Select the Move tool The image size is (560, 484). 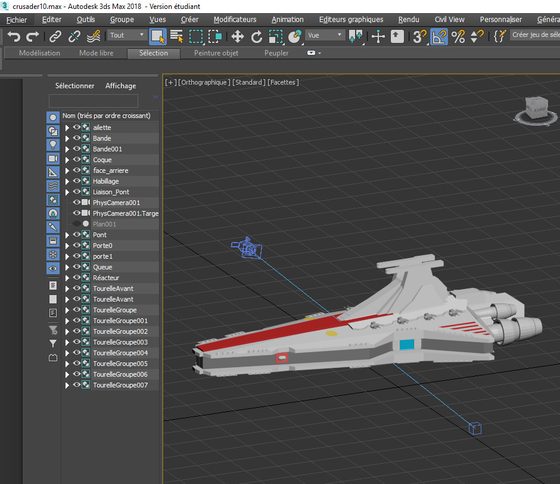pos(238,36)
